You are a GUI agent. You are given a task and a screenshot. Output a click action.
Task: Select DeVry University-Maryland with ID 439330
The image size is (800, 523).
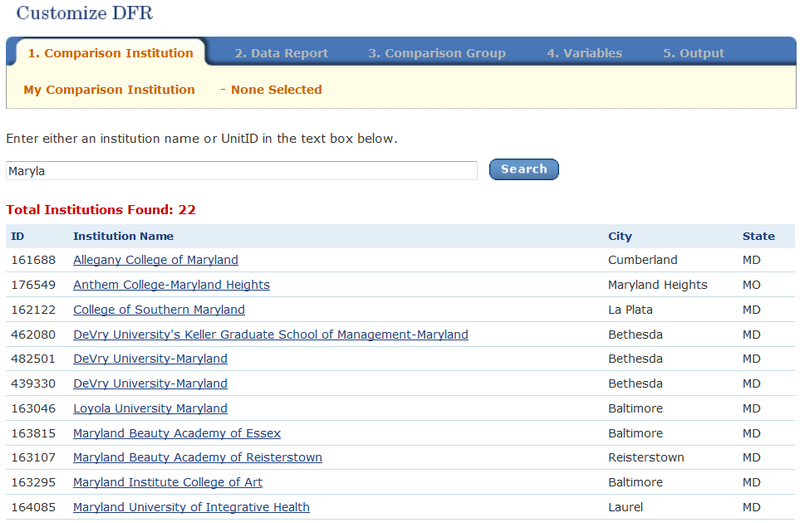(150, 384)
